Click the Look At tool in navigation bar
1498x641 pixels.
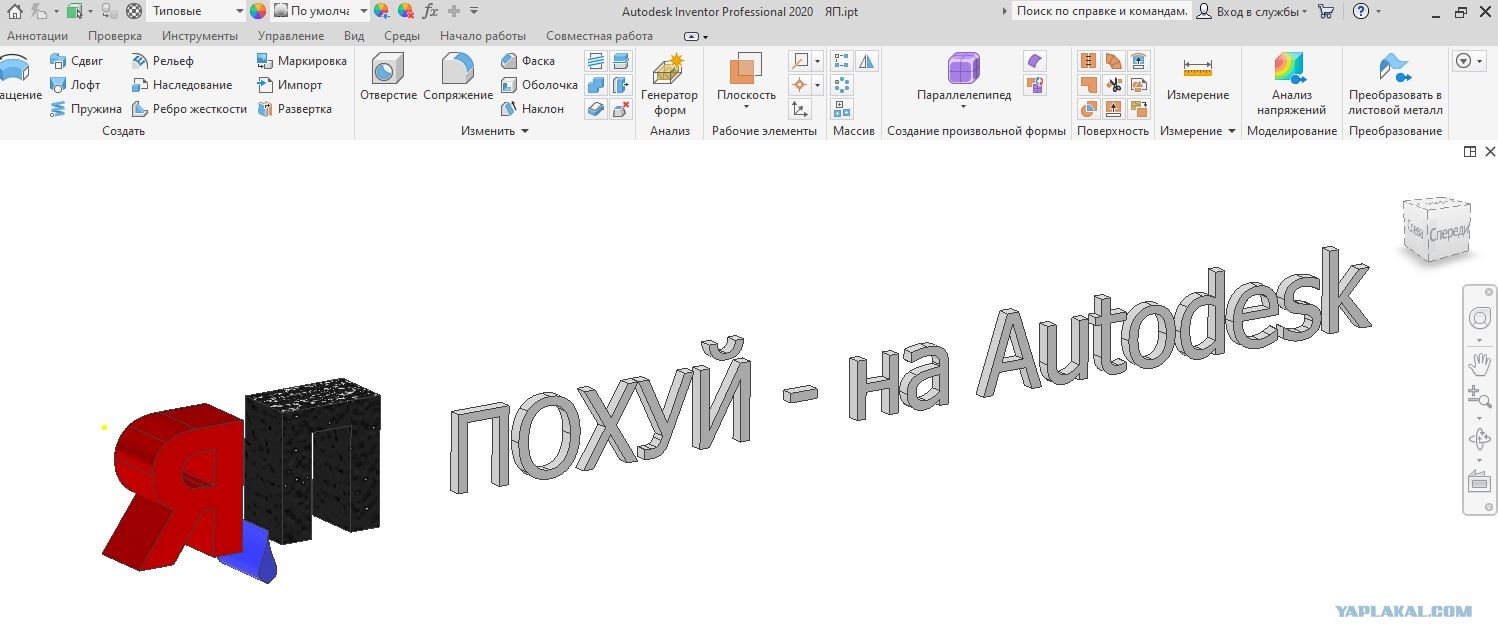click(x=1479, y=481)
